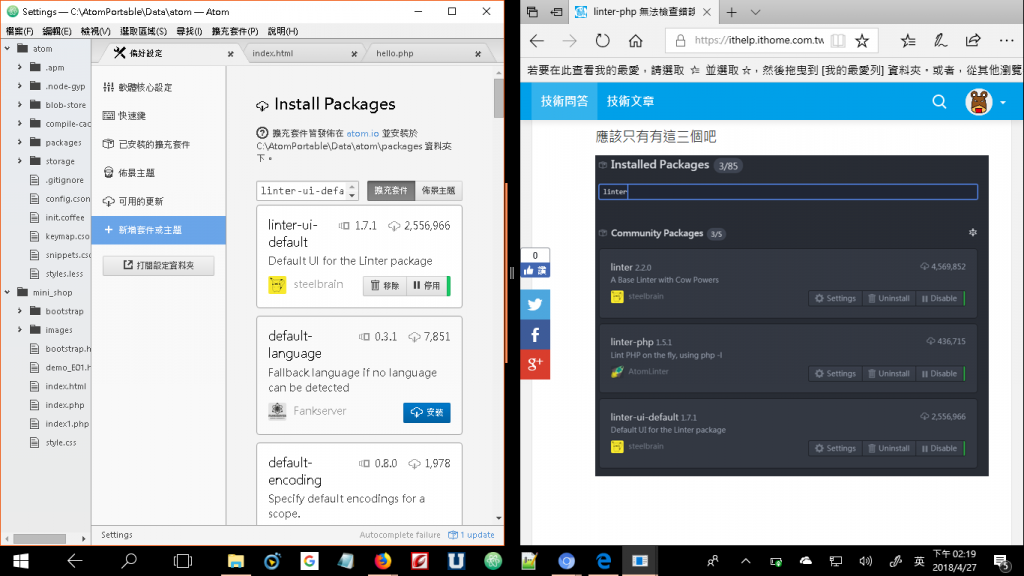
Task: Open index.php in the tree view
Action: (x=64, y=405)
